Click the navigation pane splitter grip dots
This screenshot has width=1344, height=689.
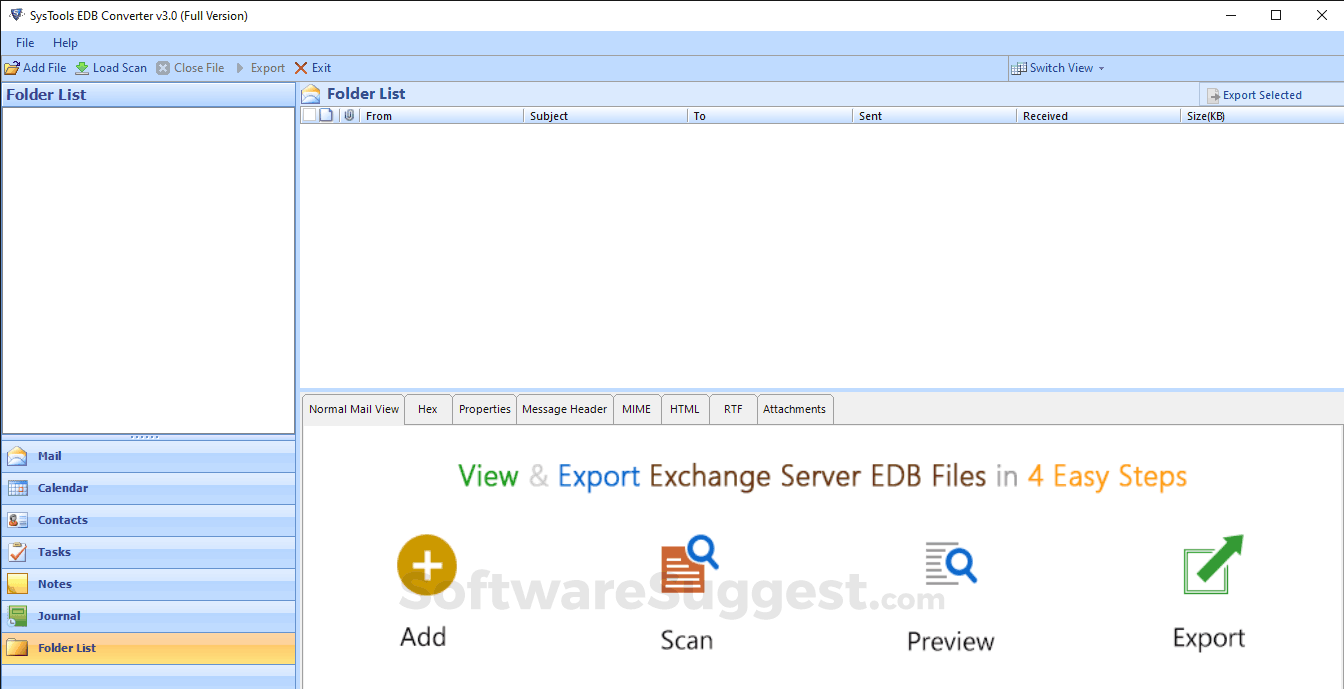pos(144,437)
